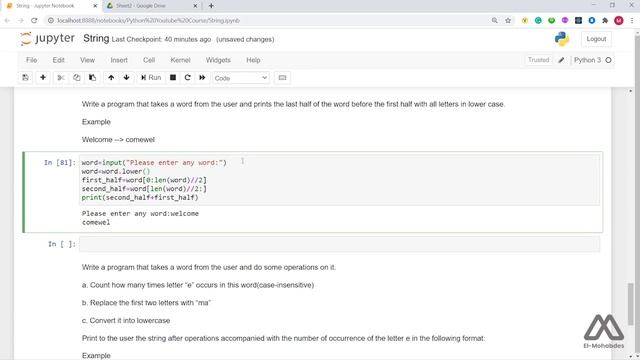
Task: Open the Widgets menu
Action: [x=218, y=60]
